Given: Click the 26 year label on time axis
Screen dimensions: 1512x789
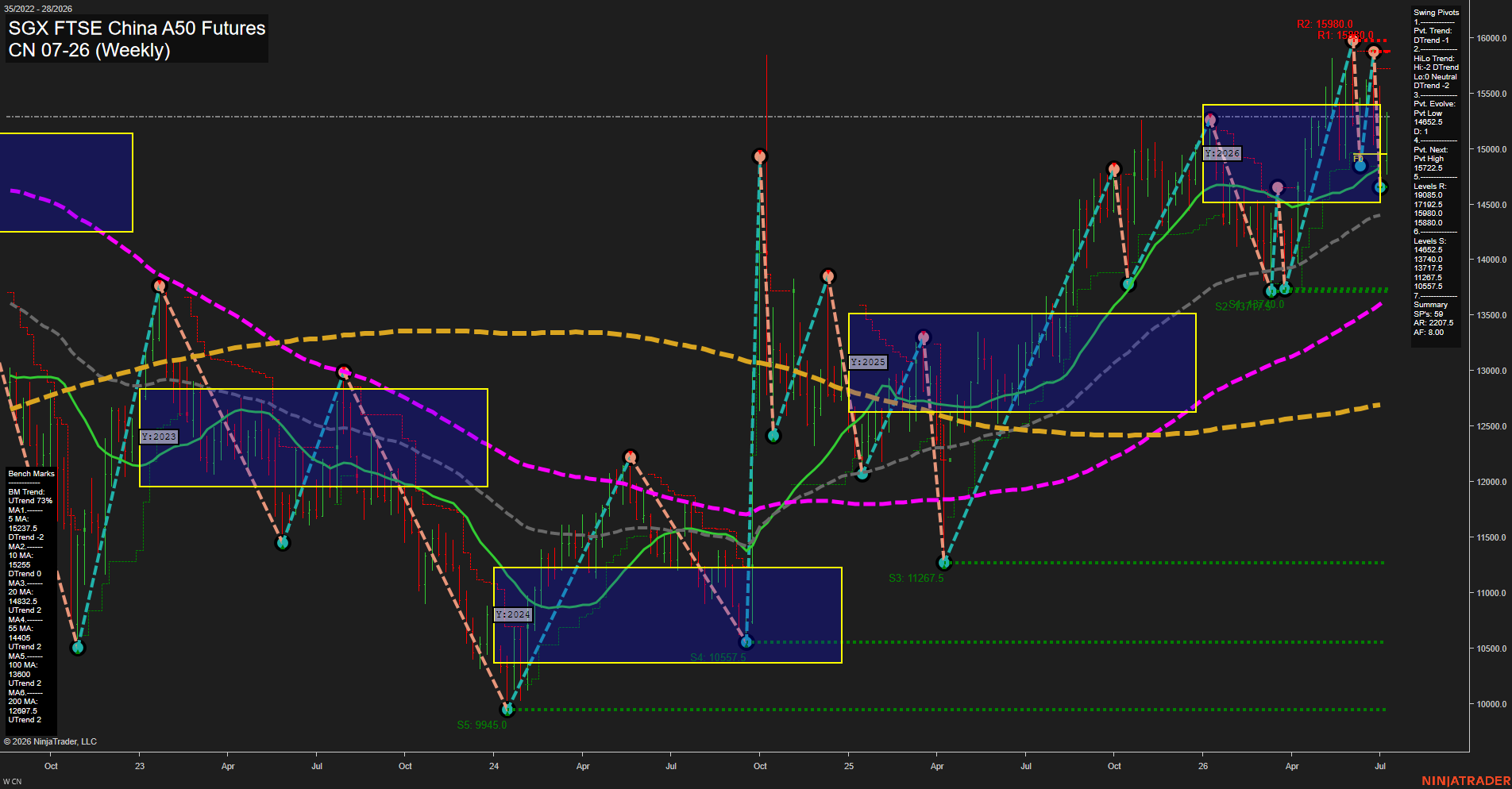Looking at the screenshot, I should tap(1203, 766).
